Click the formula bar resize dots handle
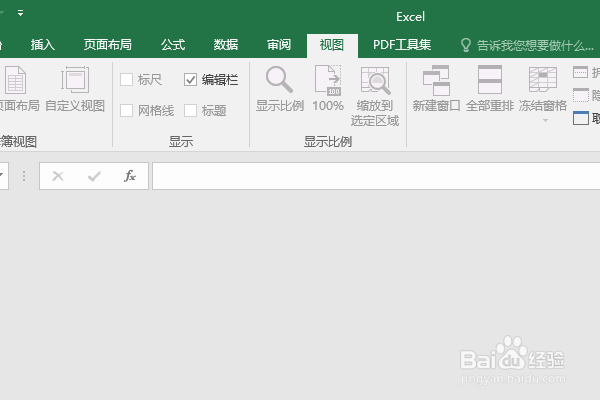Viewport: 600px width, 400px height. click(x=24, y=176)
